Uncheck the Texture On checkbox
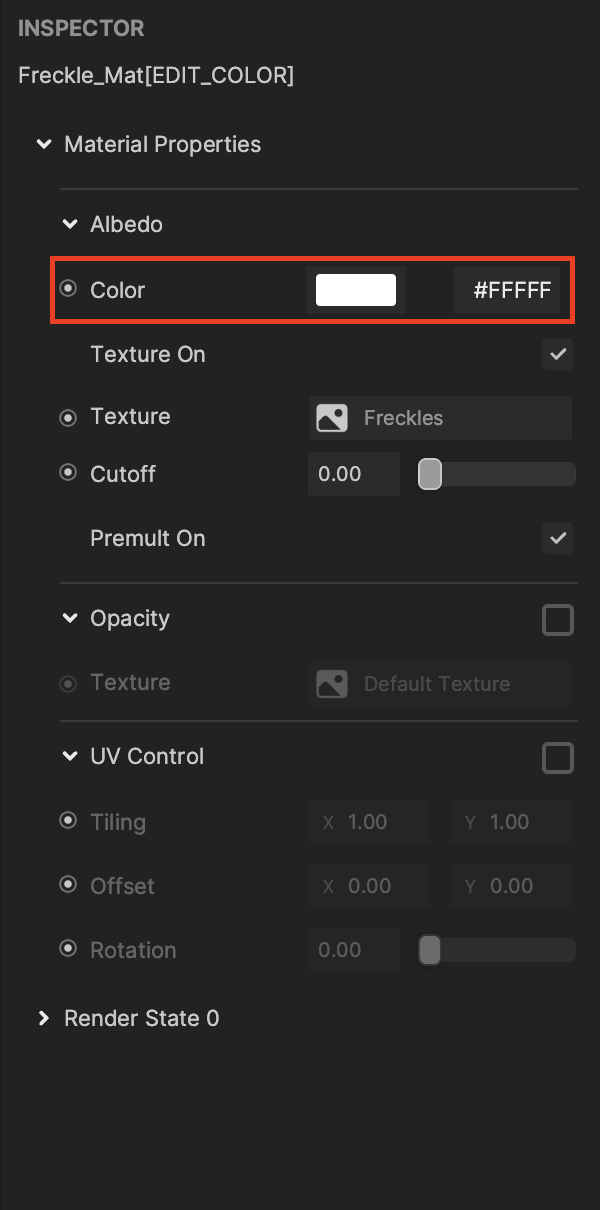This screenshot has width=600, height=1210. tap(558, 354)
